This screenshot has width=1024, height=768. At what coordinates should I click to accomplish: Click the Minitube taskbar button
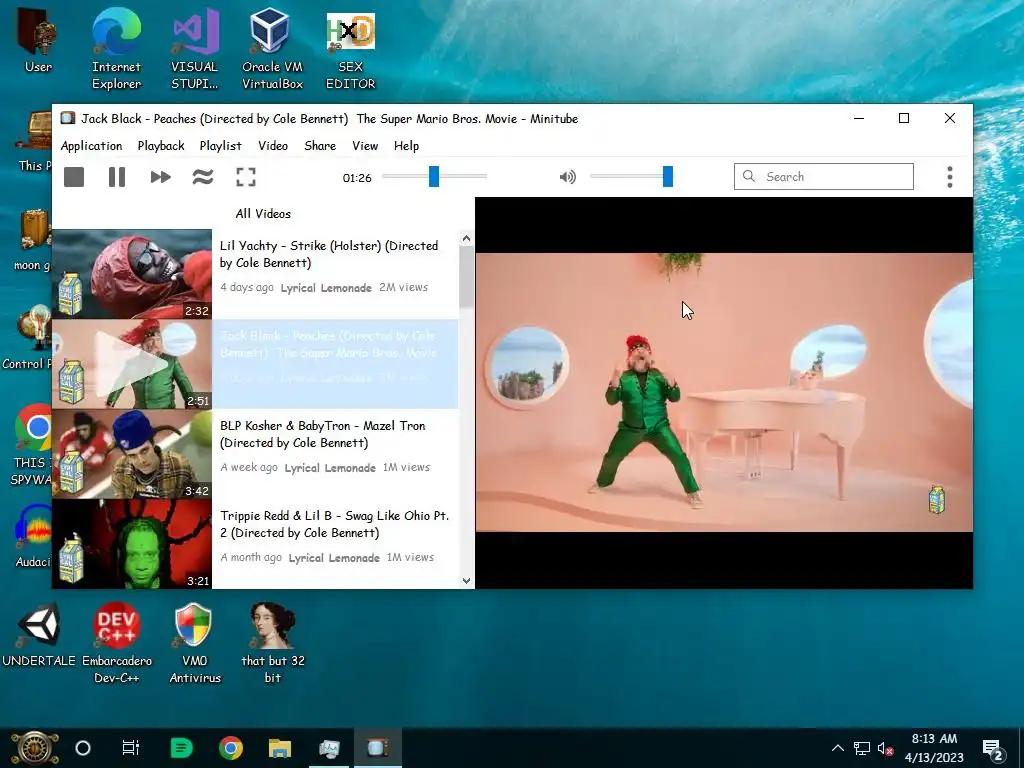pyautogui.click(x=378, y=748)
